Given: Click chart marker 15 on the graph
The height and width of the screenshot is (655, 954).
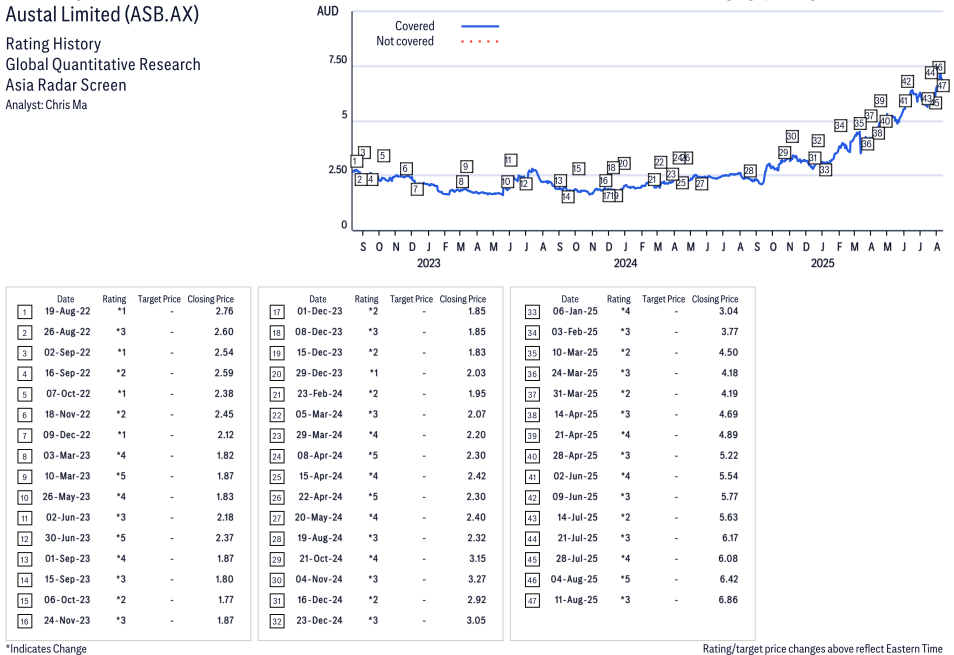Looking at the screenshot, I should pos(578,168).
